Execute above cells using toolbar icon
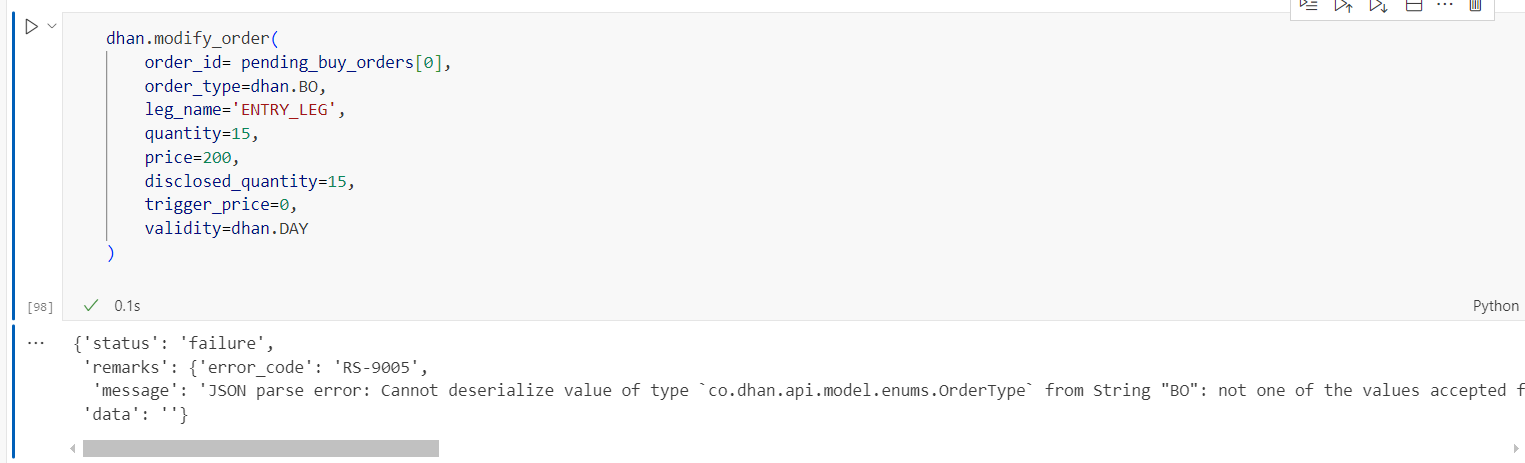 (x=1343, y=5)
